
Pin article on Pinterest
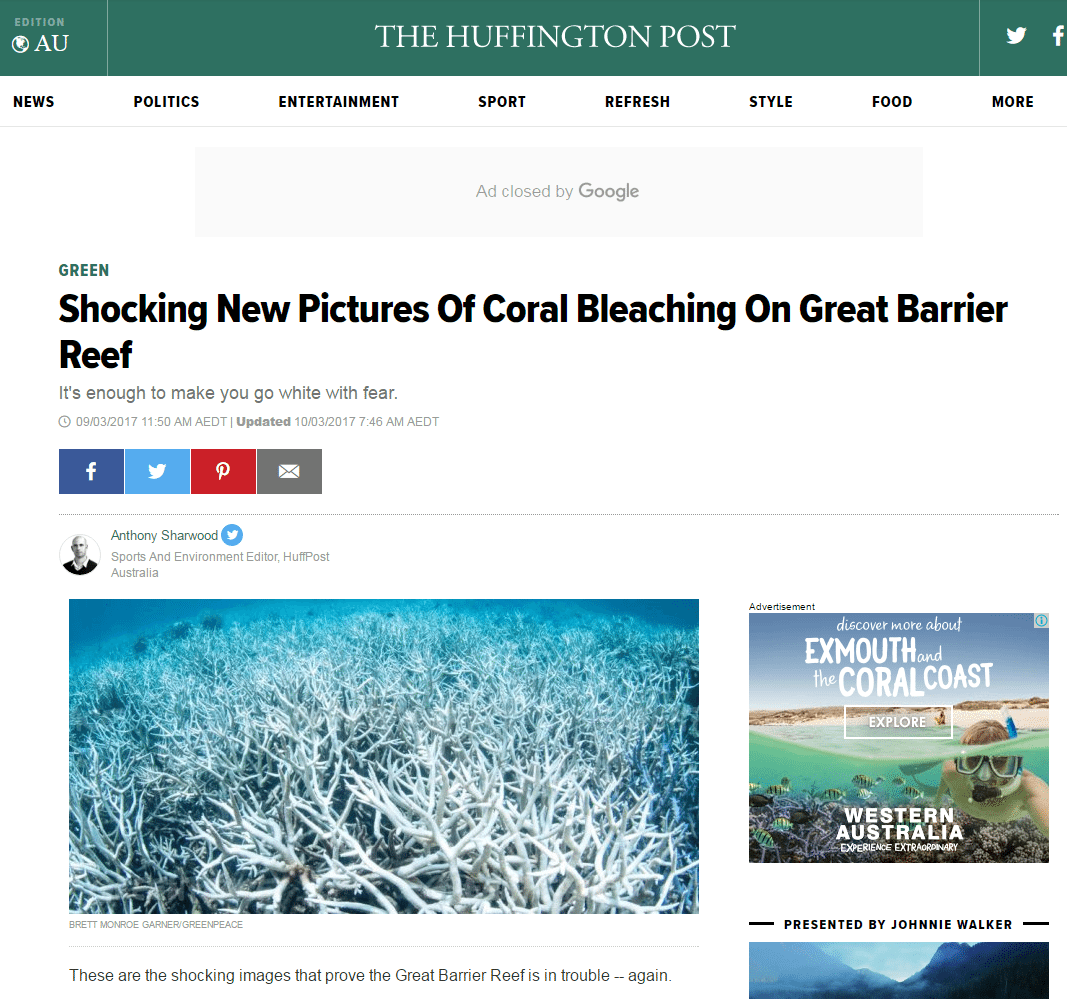coord(223,471)
